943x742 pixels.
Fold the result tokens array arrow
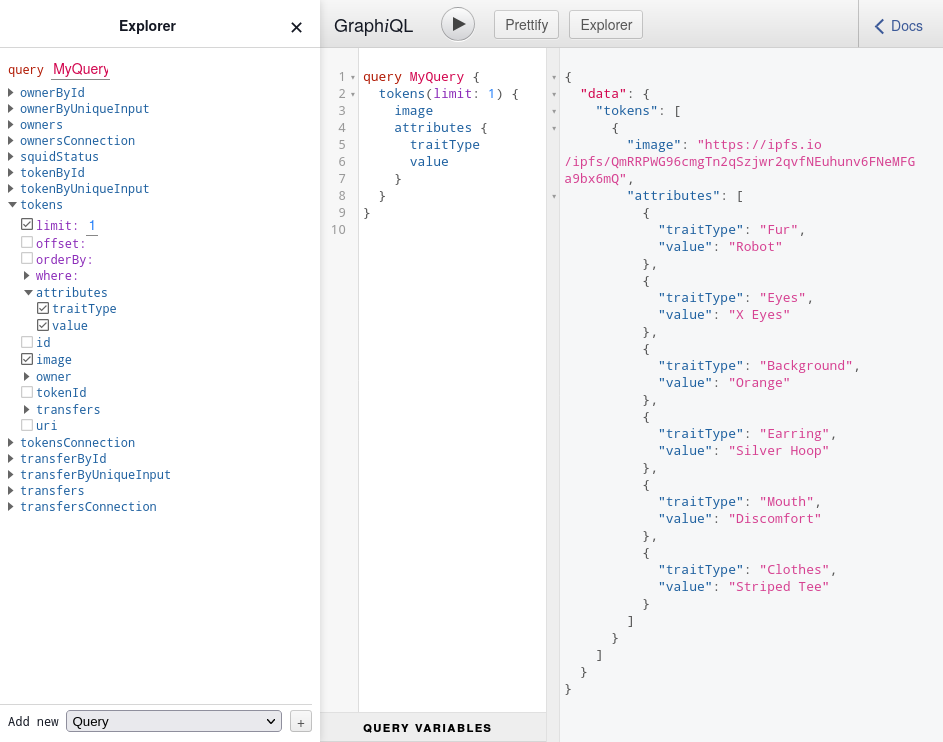554,111
